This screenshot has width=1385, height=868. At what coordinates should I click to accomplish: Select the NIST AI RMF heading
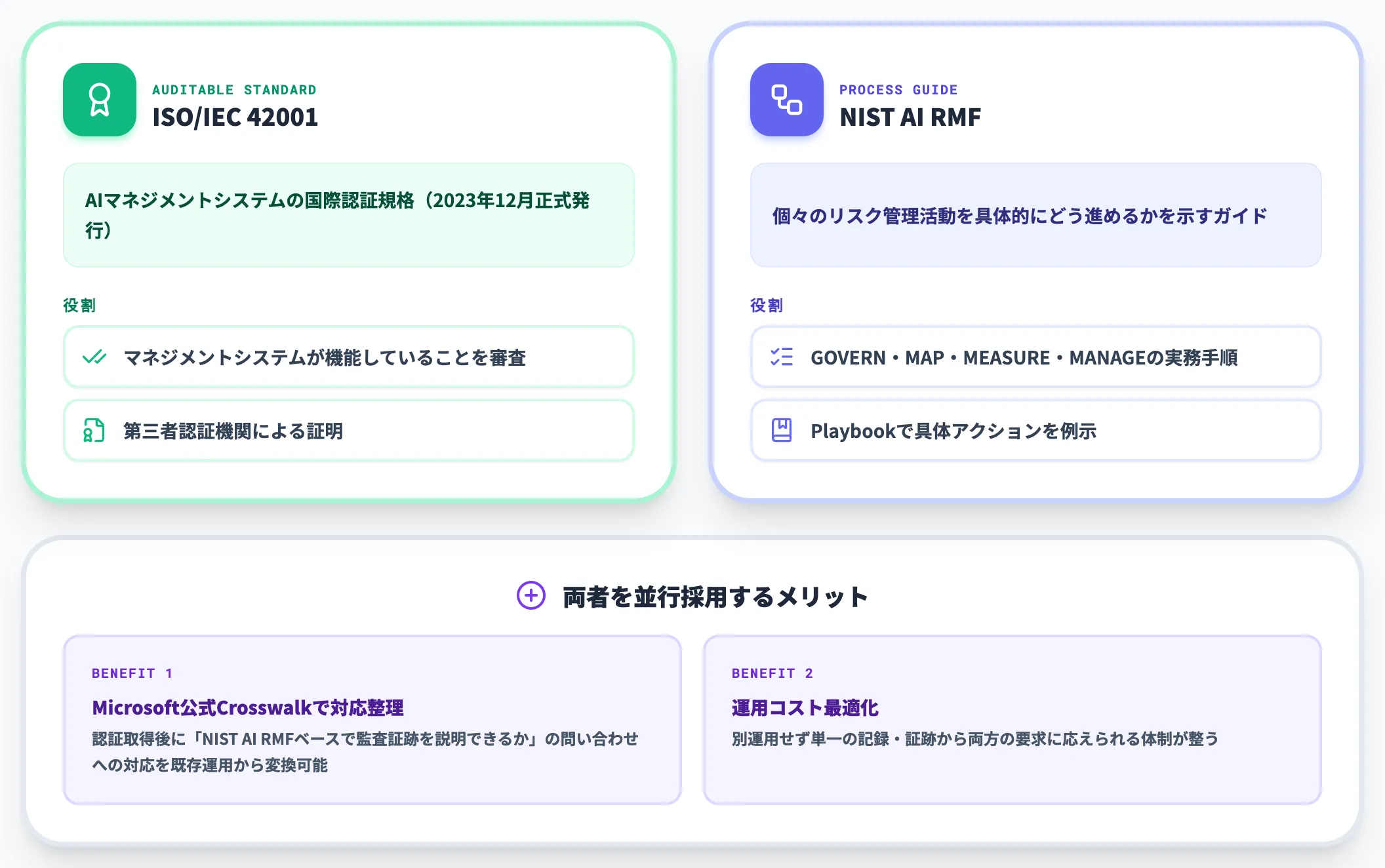point(910,117)
